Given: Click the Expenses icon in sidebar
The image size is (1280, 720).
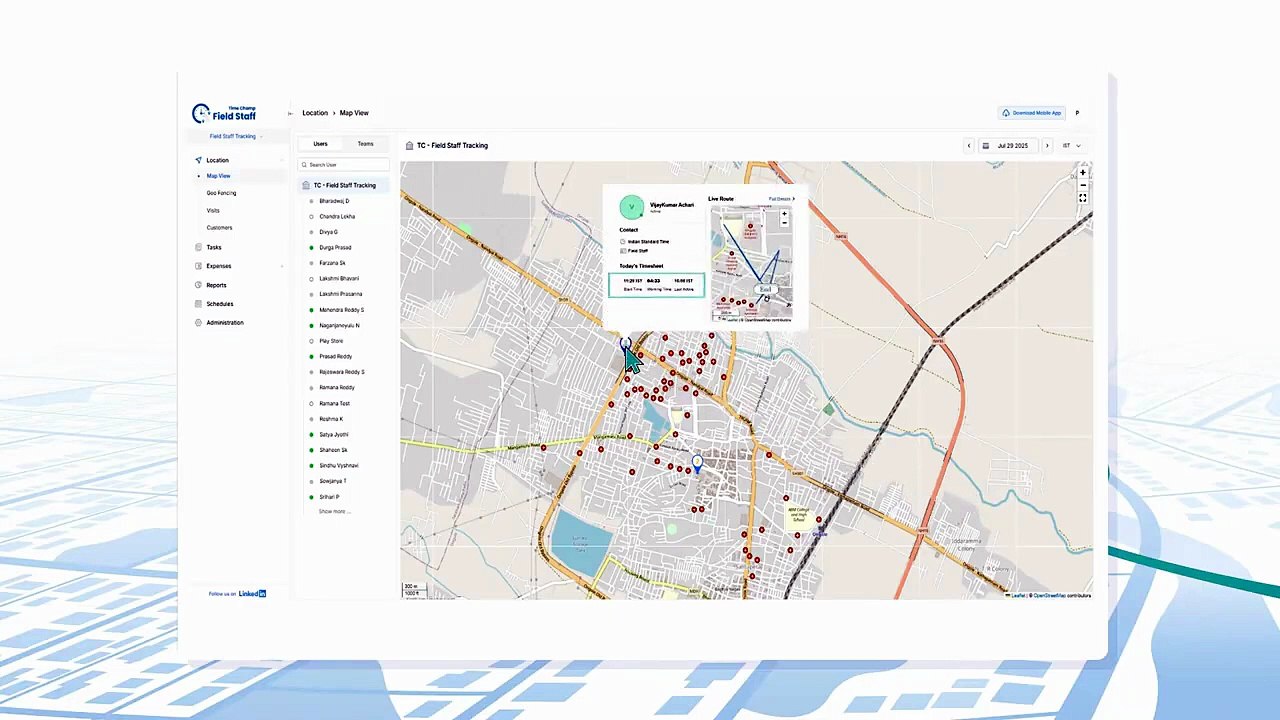Looking at the screenshot, I should [x=198, y=266].
